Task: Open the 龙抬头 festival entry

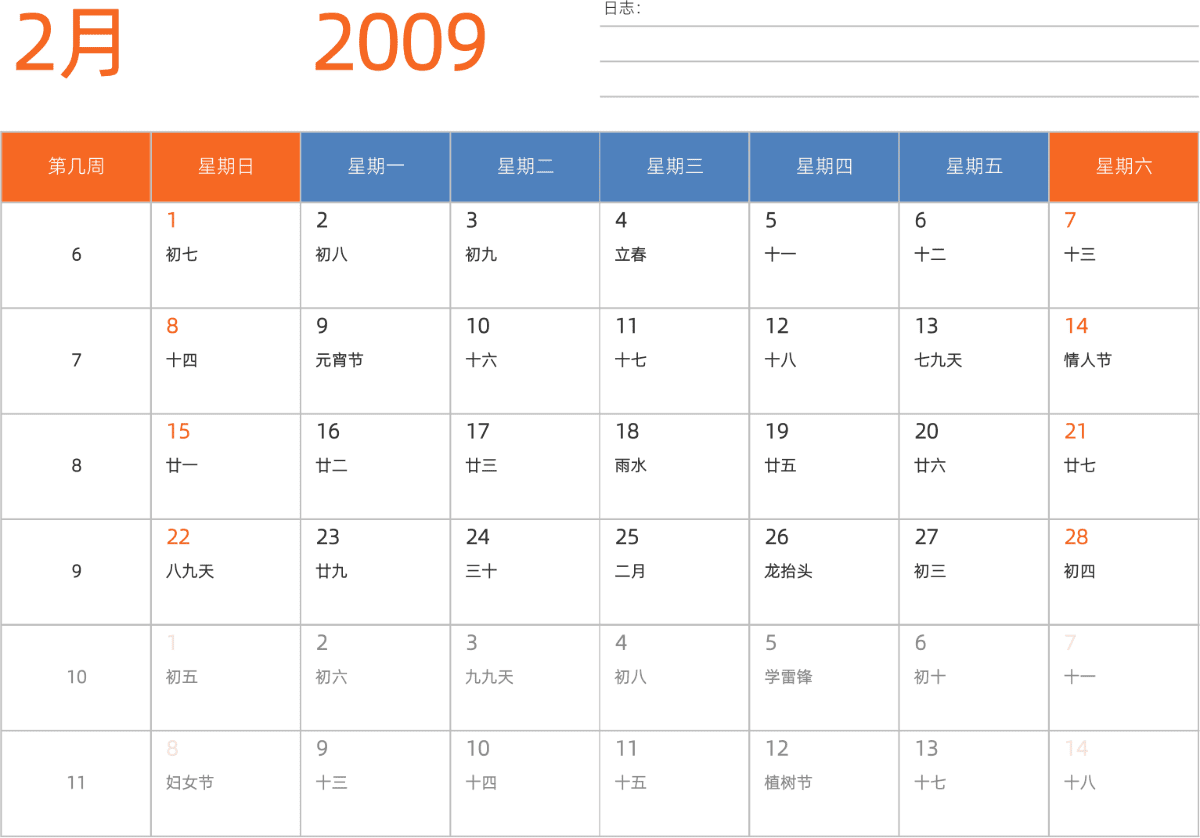Action: tap(788, 572)
